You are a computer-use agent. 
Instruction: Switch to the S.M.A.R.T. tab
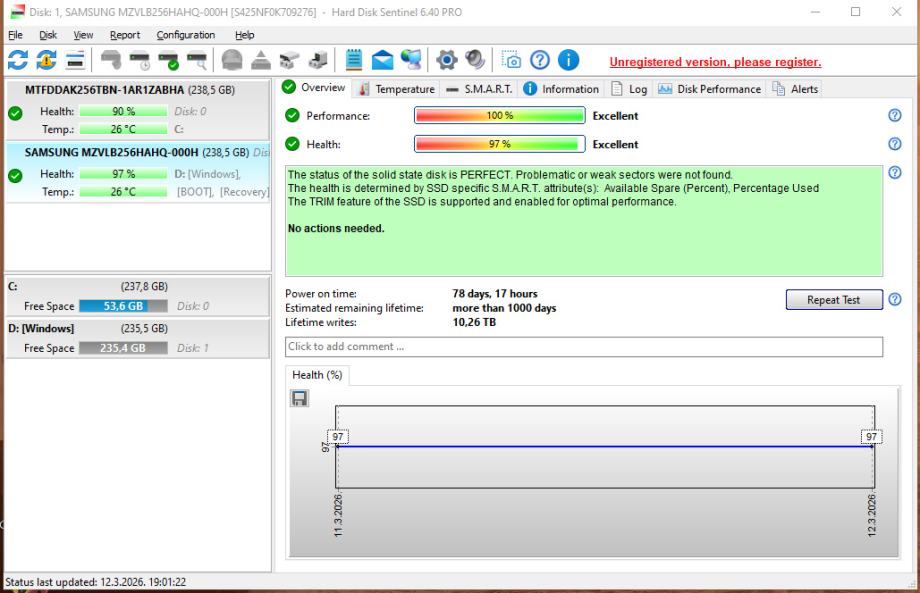point(478,89)
